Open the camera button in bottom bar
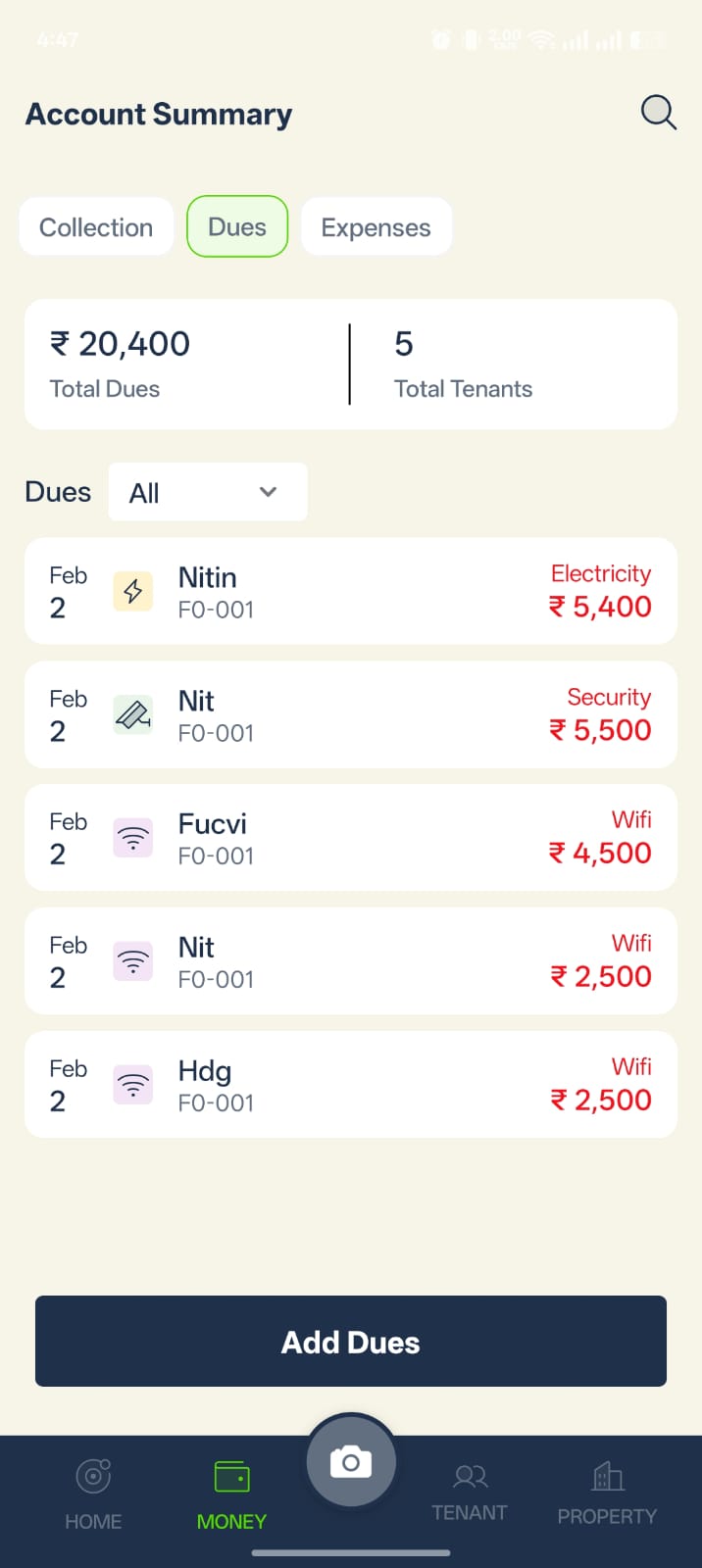 click(x=351, y=1462)
